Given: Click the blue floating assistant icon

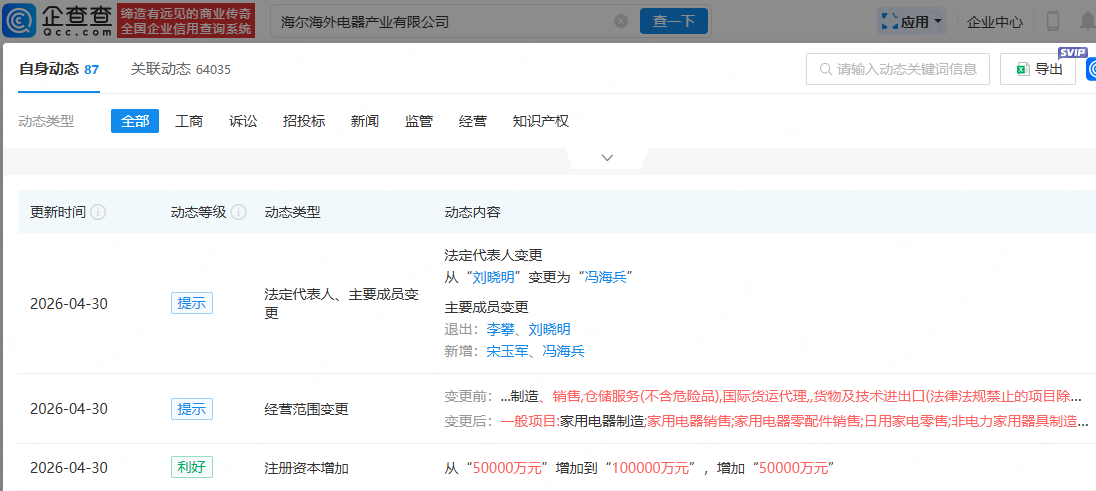Looking at the screenshot, I should coord(1091,69).
